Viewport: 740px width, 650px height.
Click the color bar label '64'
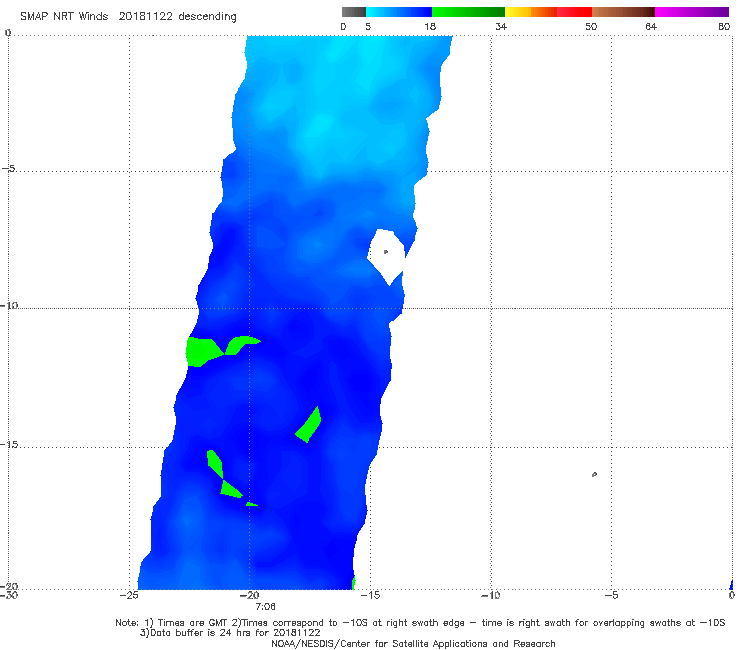[651, 27]
